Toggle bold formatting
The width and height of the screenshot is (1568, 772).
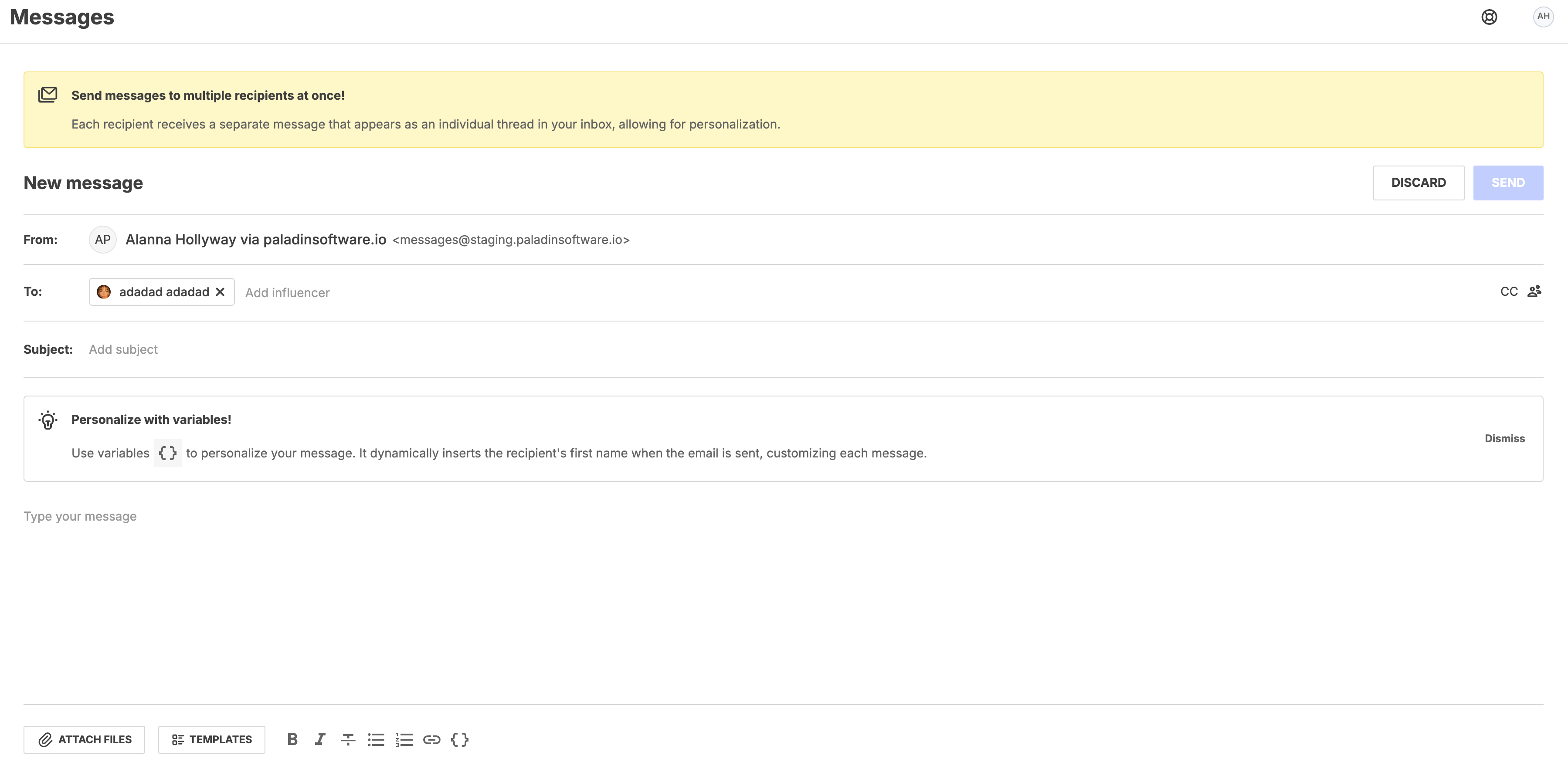[x=292, y=740]
